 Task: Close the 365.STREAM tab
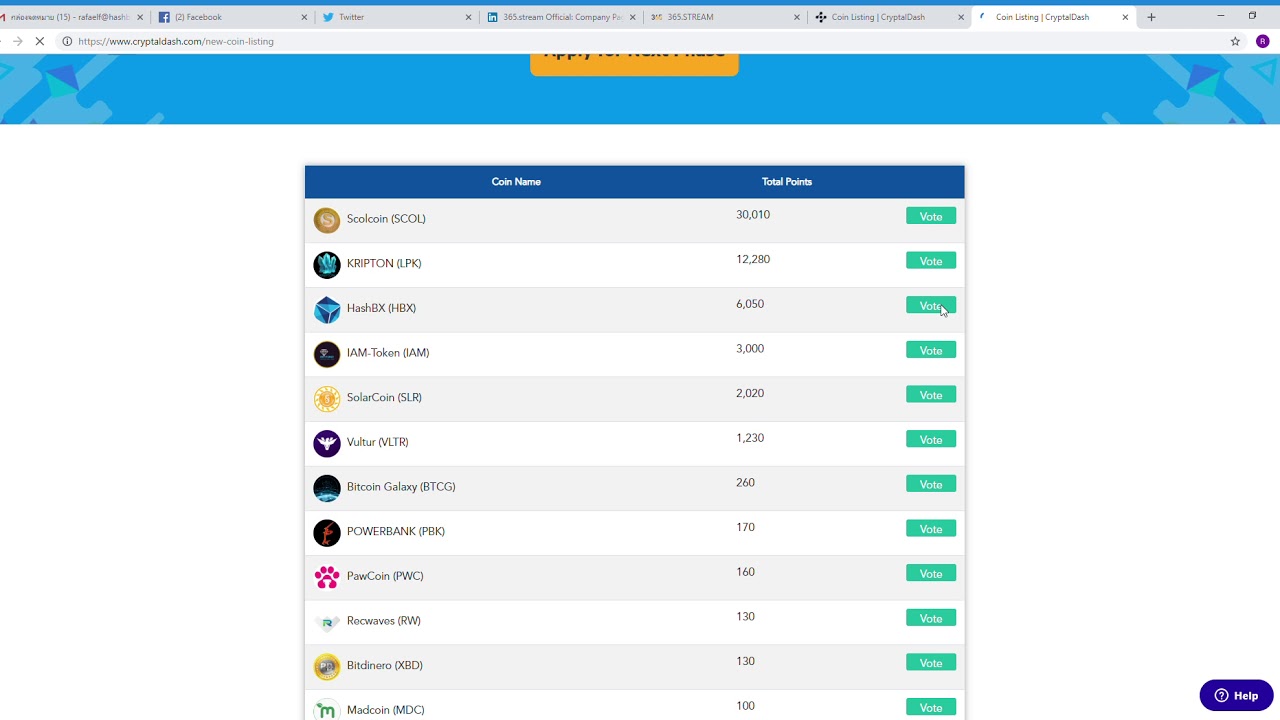point(797,17)
